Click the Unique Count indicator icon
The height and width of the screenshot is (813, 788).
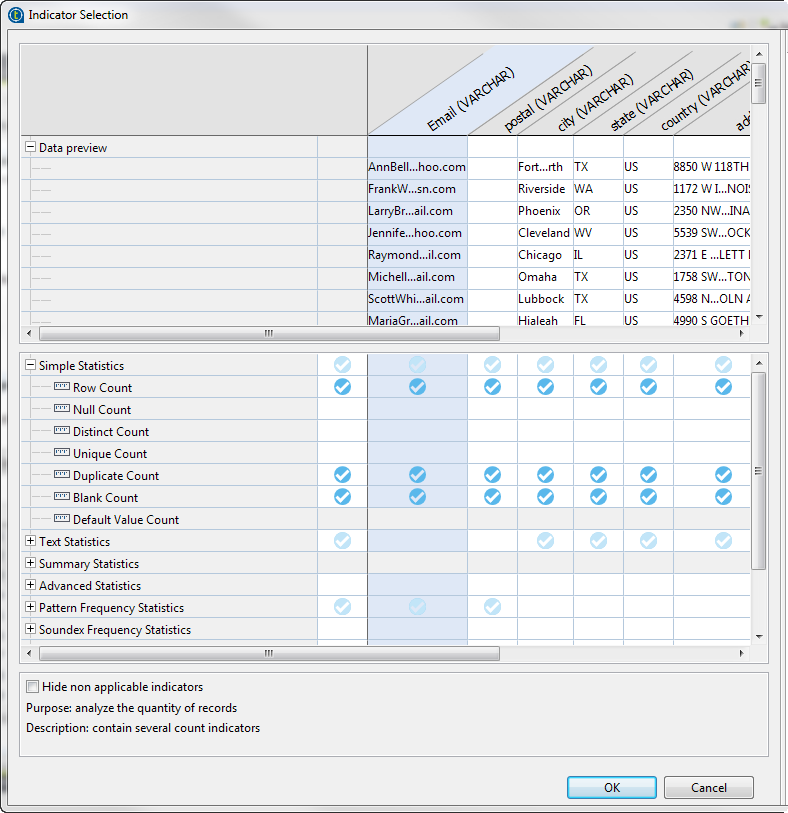coord(62,454)
